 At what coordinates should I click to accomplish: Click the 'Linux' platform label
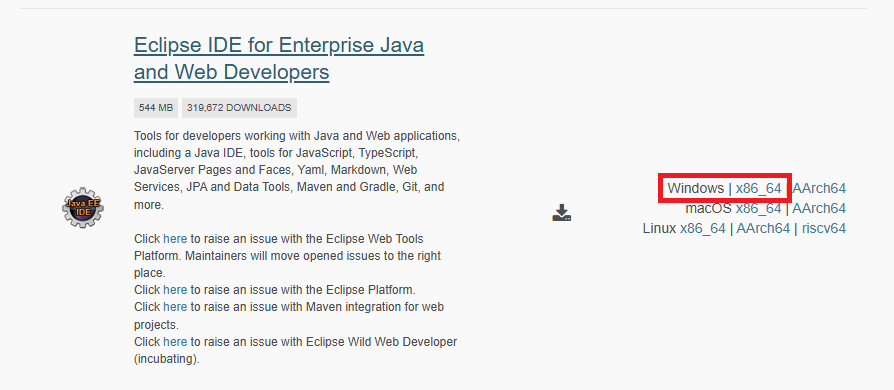coord(659,229)
